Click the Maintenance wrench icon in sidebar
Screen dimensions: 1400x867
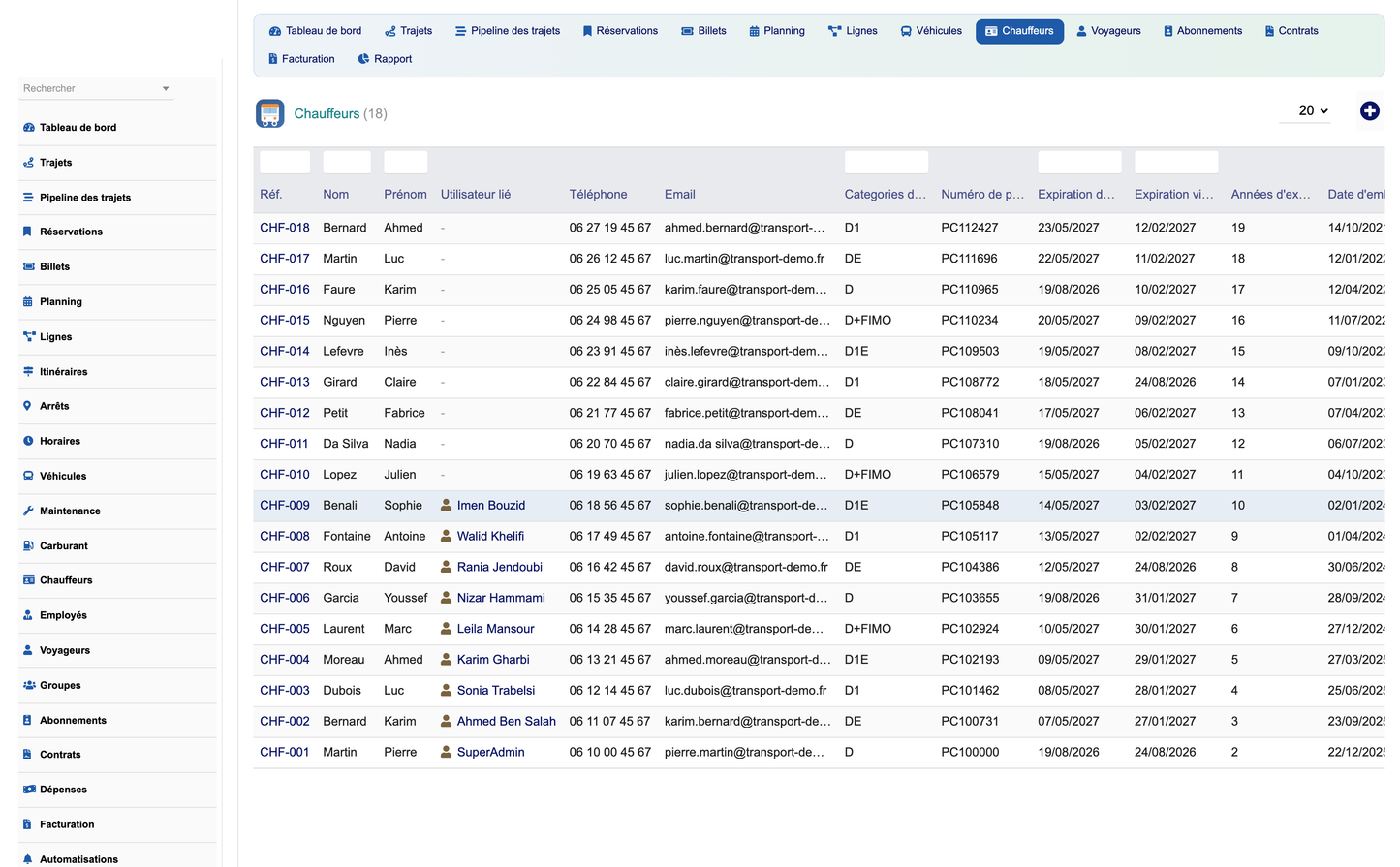click(x=28, y=511)
